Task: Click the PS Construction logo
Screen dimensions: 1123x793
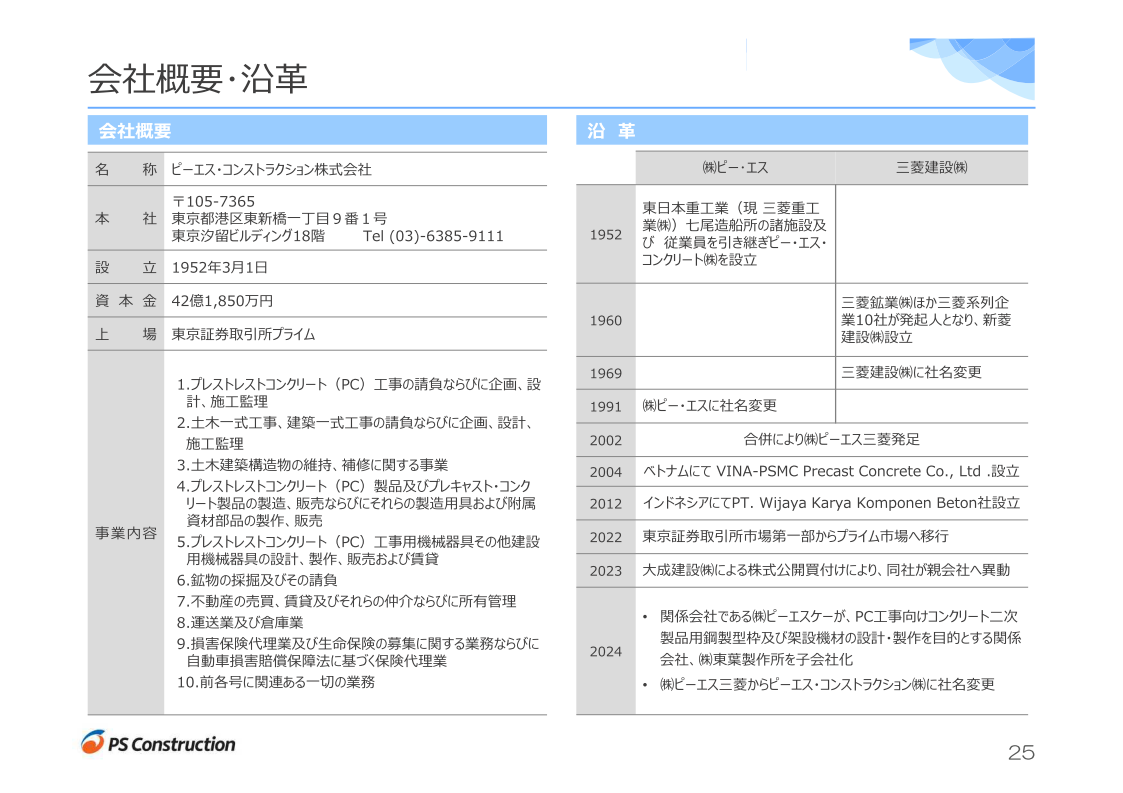Action: (158, 743)
